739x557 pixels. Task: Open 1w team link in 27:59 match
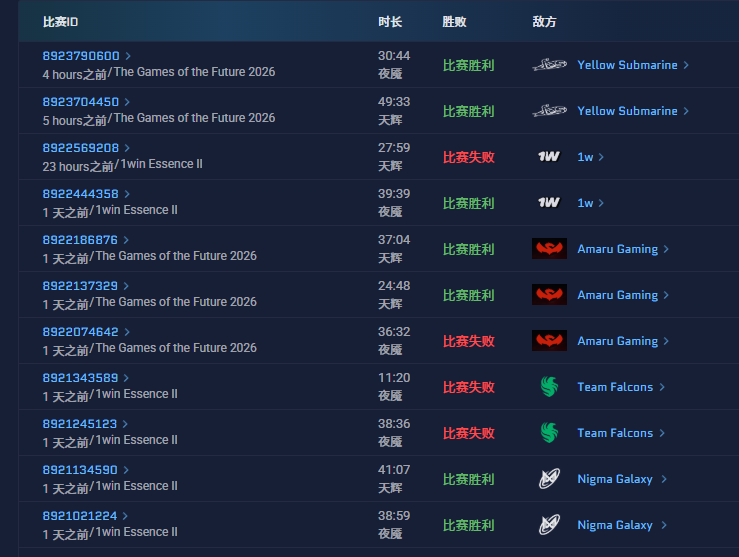[x=585, y=157]
